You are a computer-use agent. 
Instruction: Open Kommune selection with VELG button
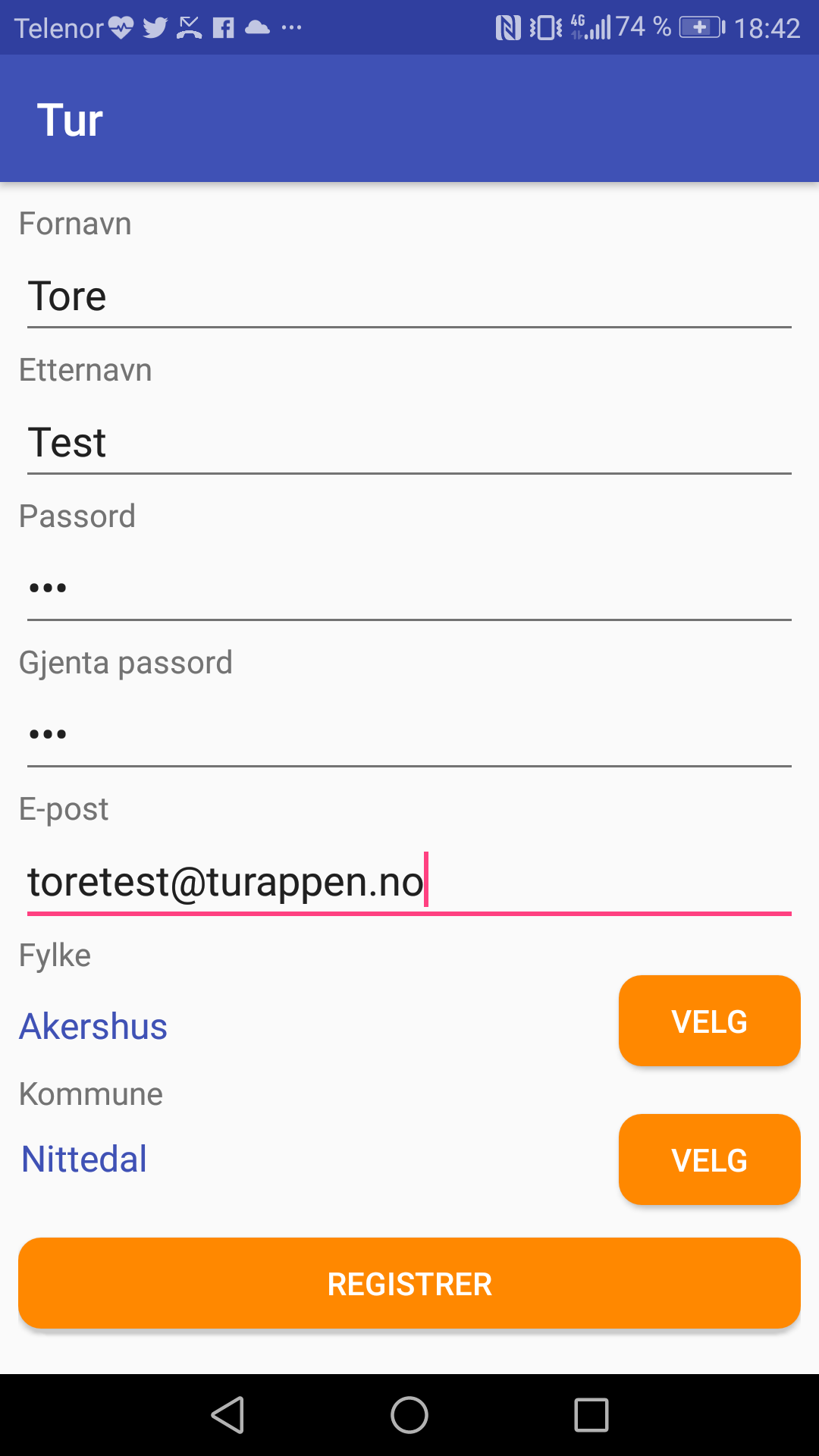tap(709, 1159)
